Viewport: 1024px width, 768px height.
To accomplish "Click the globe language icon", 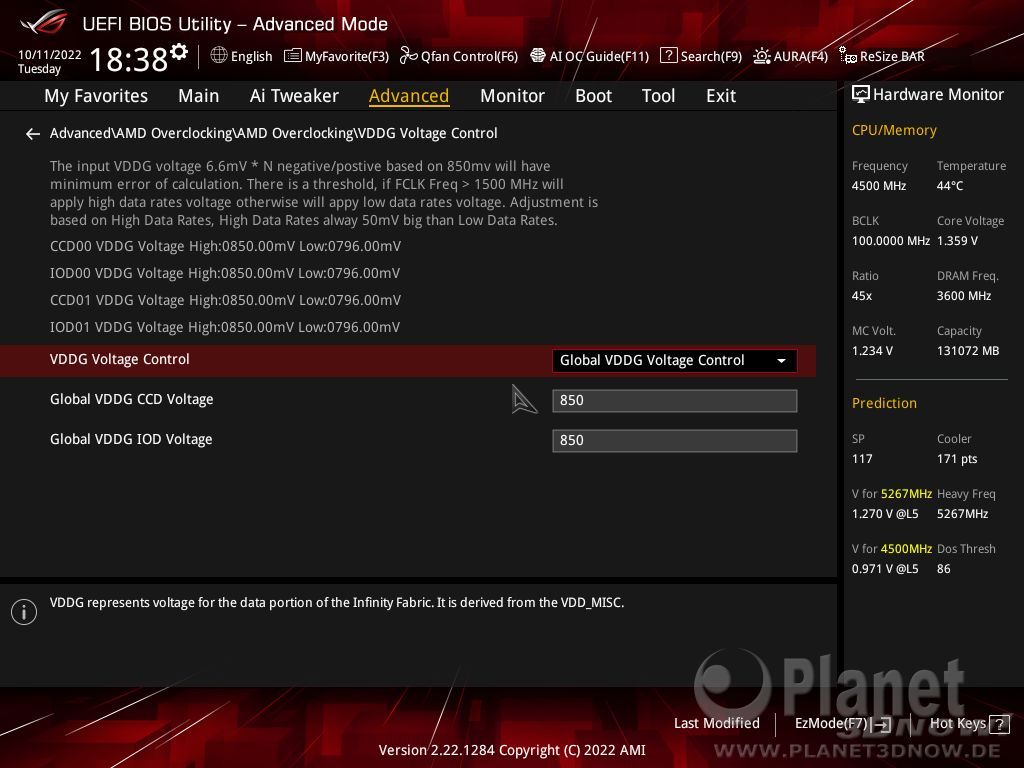I will point(219,56).
